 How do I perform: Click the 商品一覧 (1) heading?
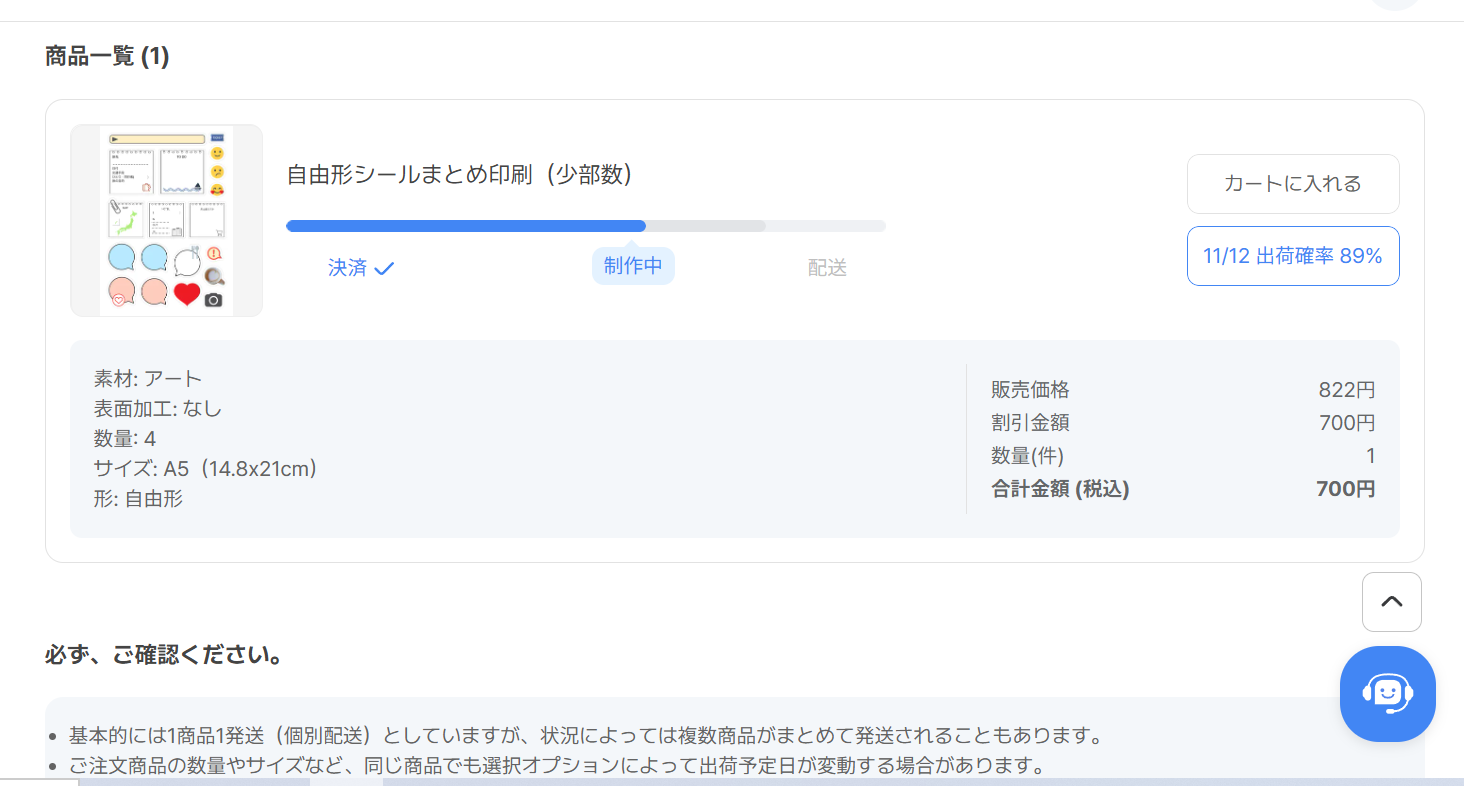click(x=107, y=57)
